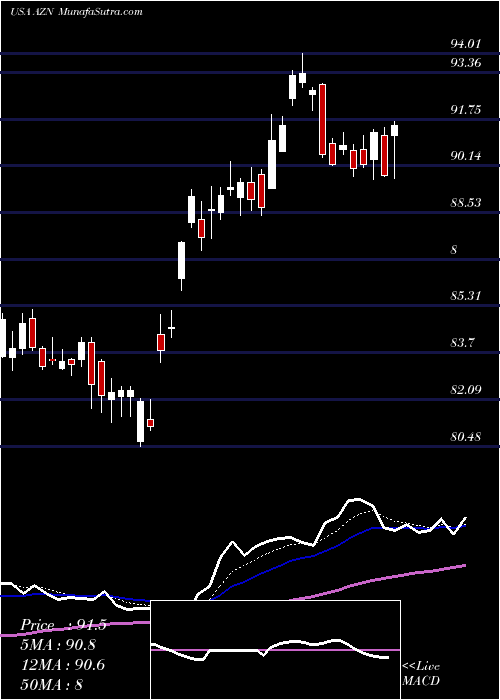Click the 85.31 price axis label
Screen dimensions: 500x700
(x=466, y=295)
